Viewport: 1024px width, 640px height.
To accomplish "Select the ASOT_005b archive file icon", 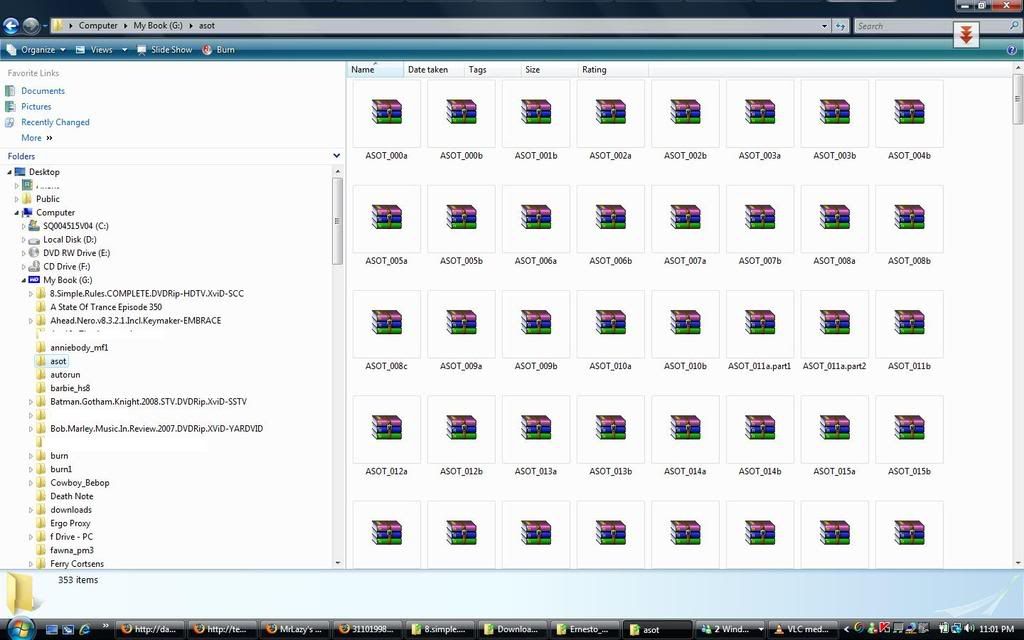I will click(461, 217).
